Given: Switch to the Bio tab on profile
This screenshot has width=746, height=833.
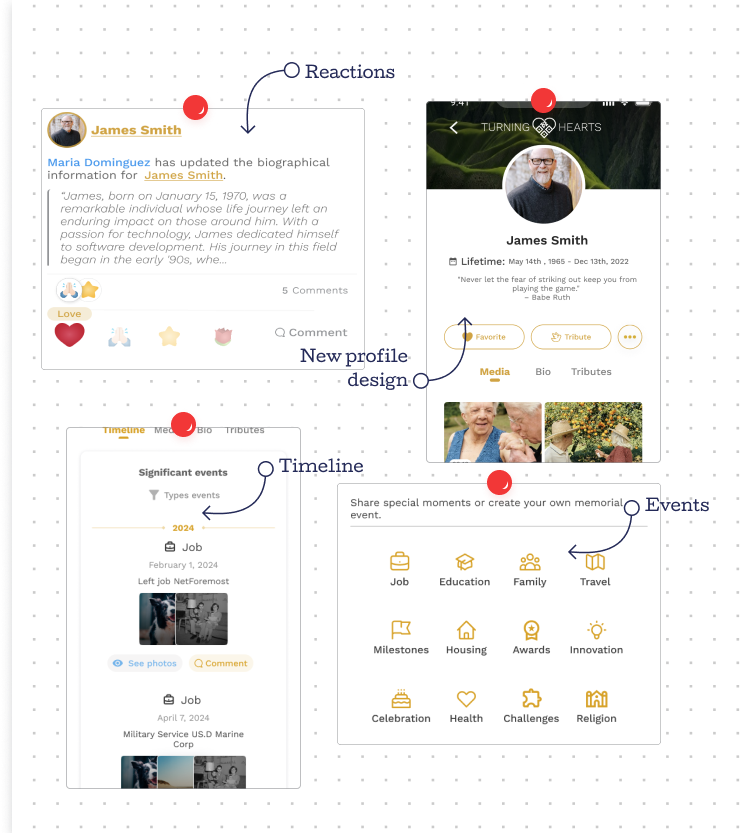Looking at the screenshot, I should click(x=543, y=372).
